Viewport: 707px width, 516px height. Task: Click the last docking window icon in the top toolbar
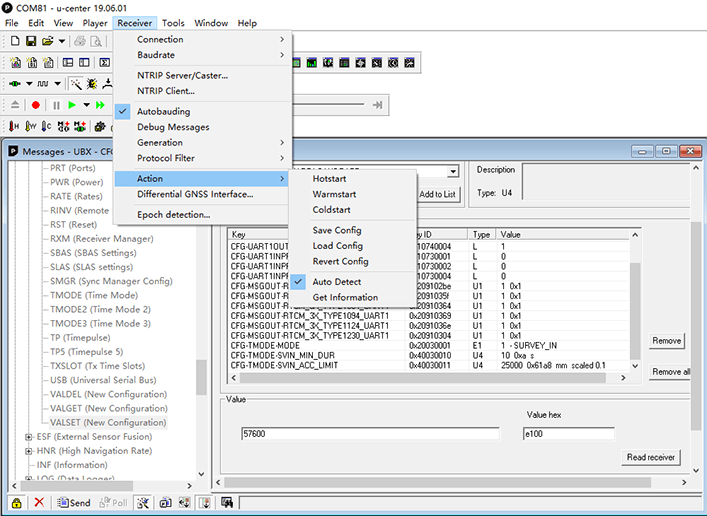point(409,63)
